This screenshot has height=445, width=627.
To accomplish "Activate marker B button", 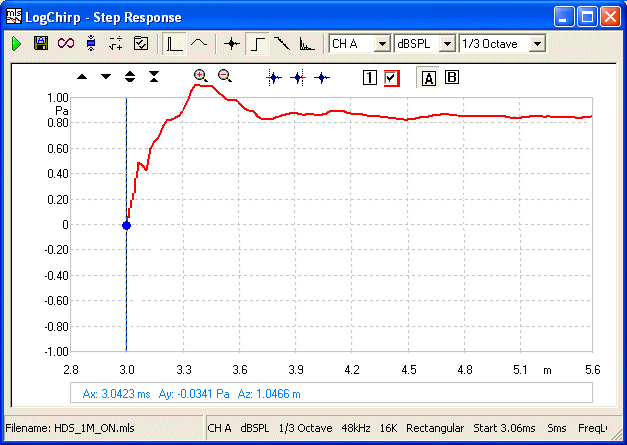I will tap(452, 77).
